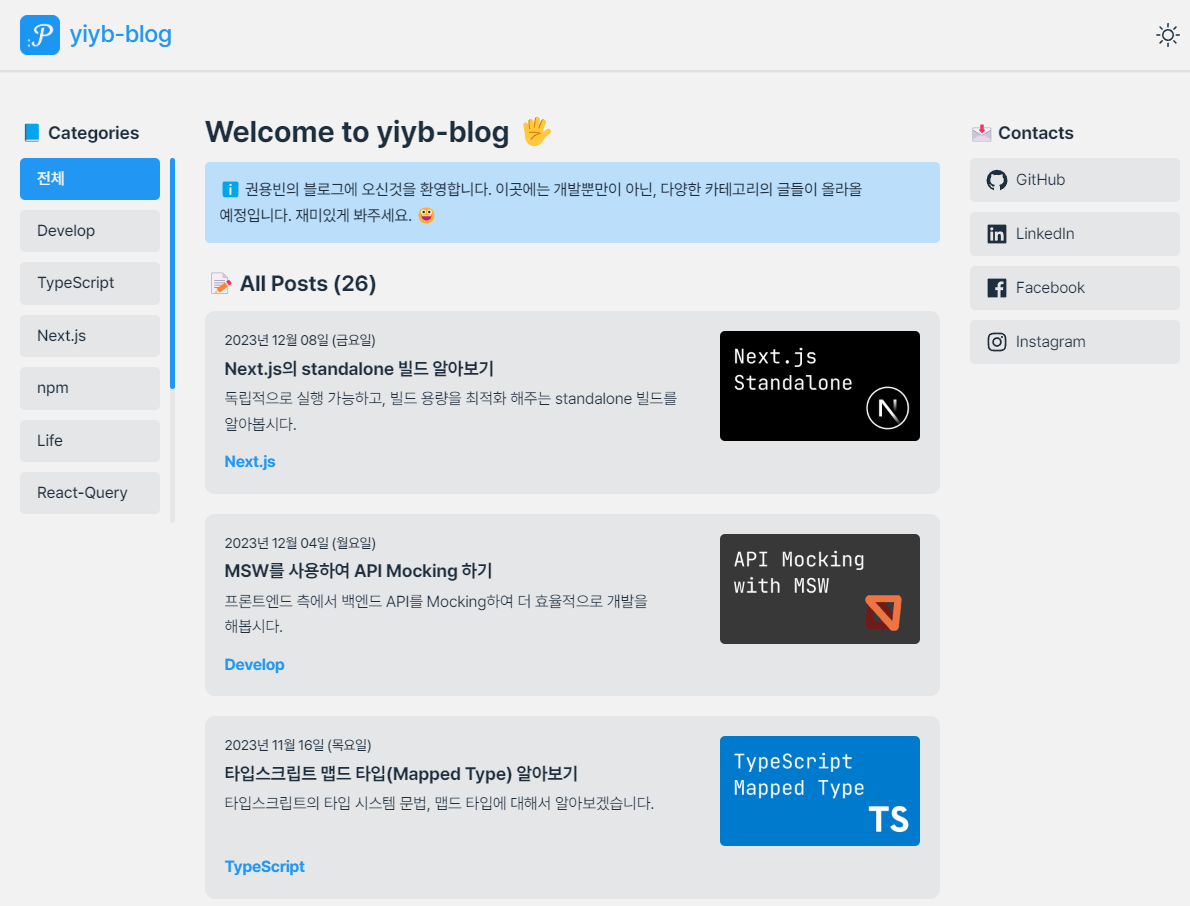
Task: Filter posts by TypeScript in sidebar
Action: pyautogui.click(x=90, y=283)
